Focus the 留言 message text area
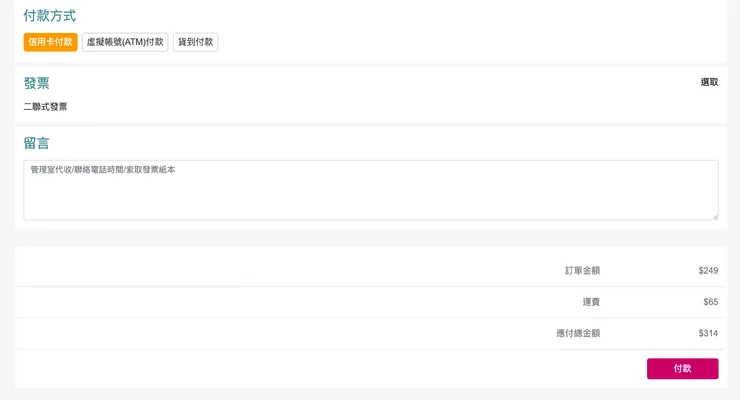Viewport: 740px width, 400px height. (370, 195)
